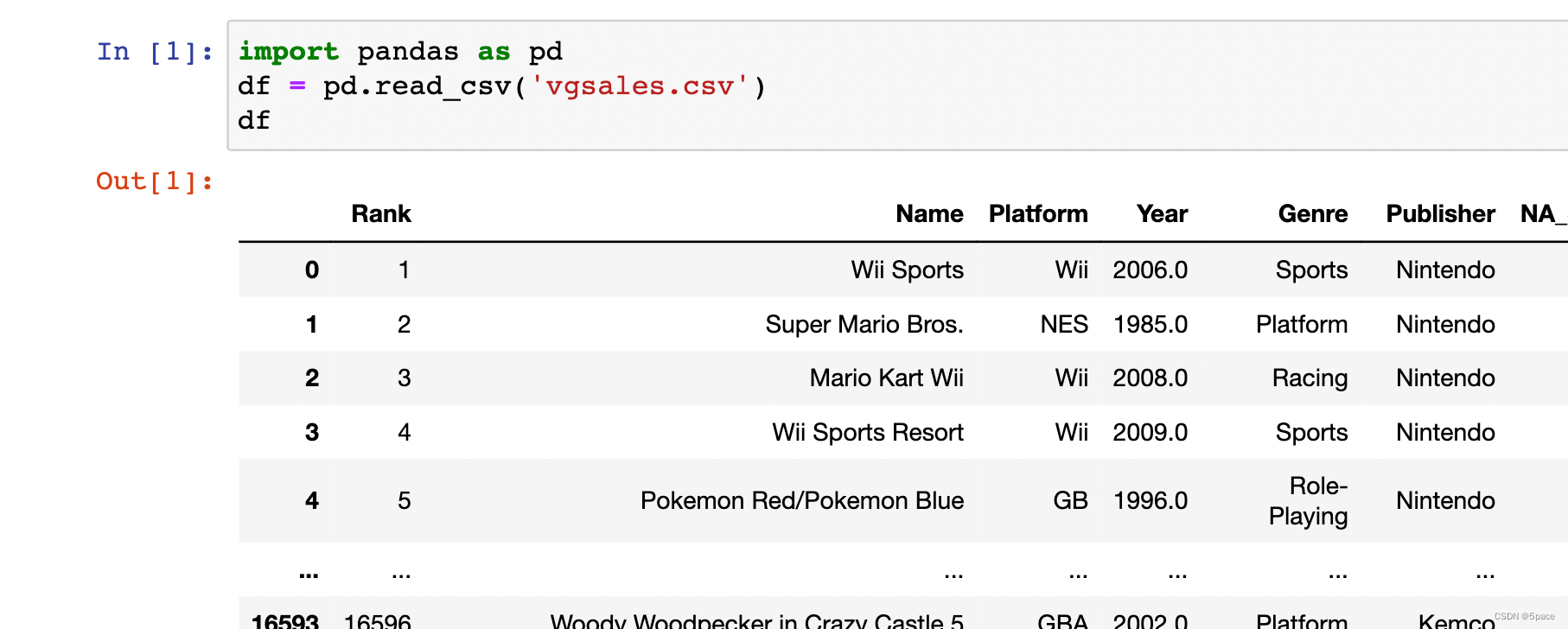Click Nintendo publisher in Mario Kart Wii row
Image resolution: width=1568 pixels, height=629 pixels.
click(x=1445, y=378)
